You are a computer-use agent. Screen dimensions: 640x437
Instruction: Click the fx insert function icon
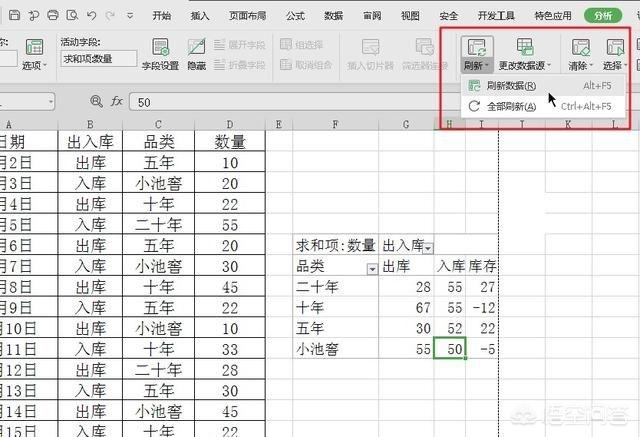click(x=117, y=101)
